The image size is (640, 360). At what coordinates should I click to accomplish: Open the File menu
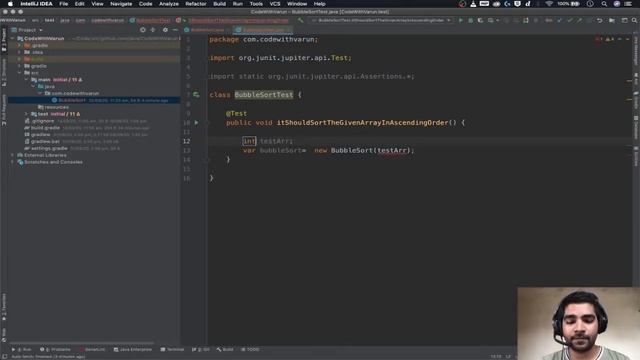[x=64, y=4]
